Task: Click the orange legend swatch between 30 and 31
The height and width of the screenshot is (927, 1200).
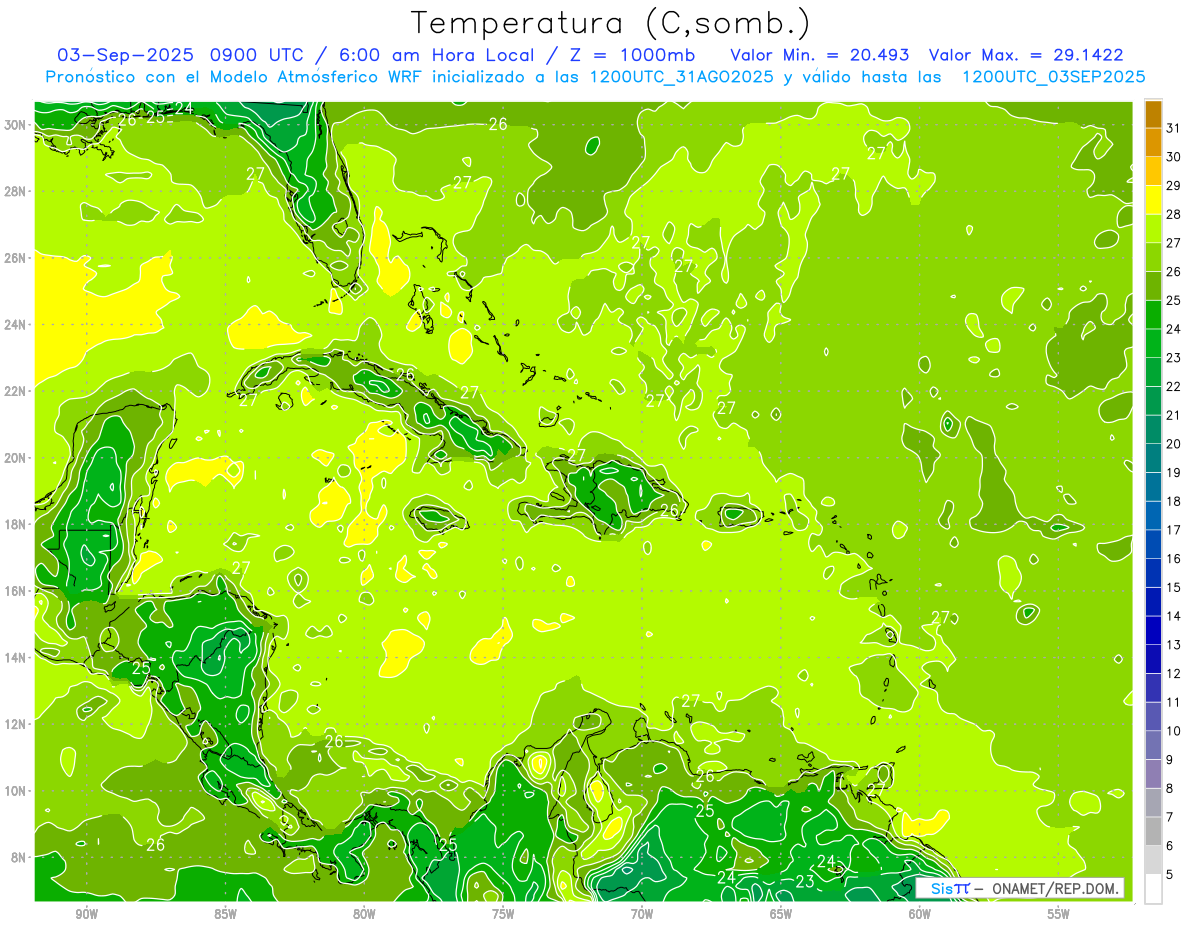Action: (x=1153, y=142)
